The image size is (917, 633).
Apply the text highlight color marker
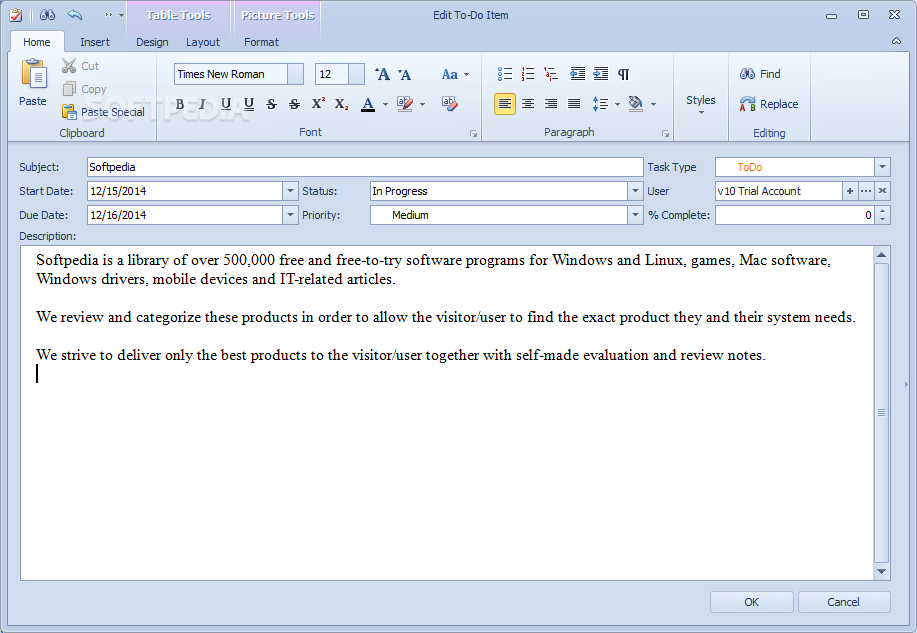coord(405,105)
